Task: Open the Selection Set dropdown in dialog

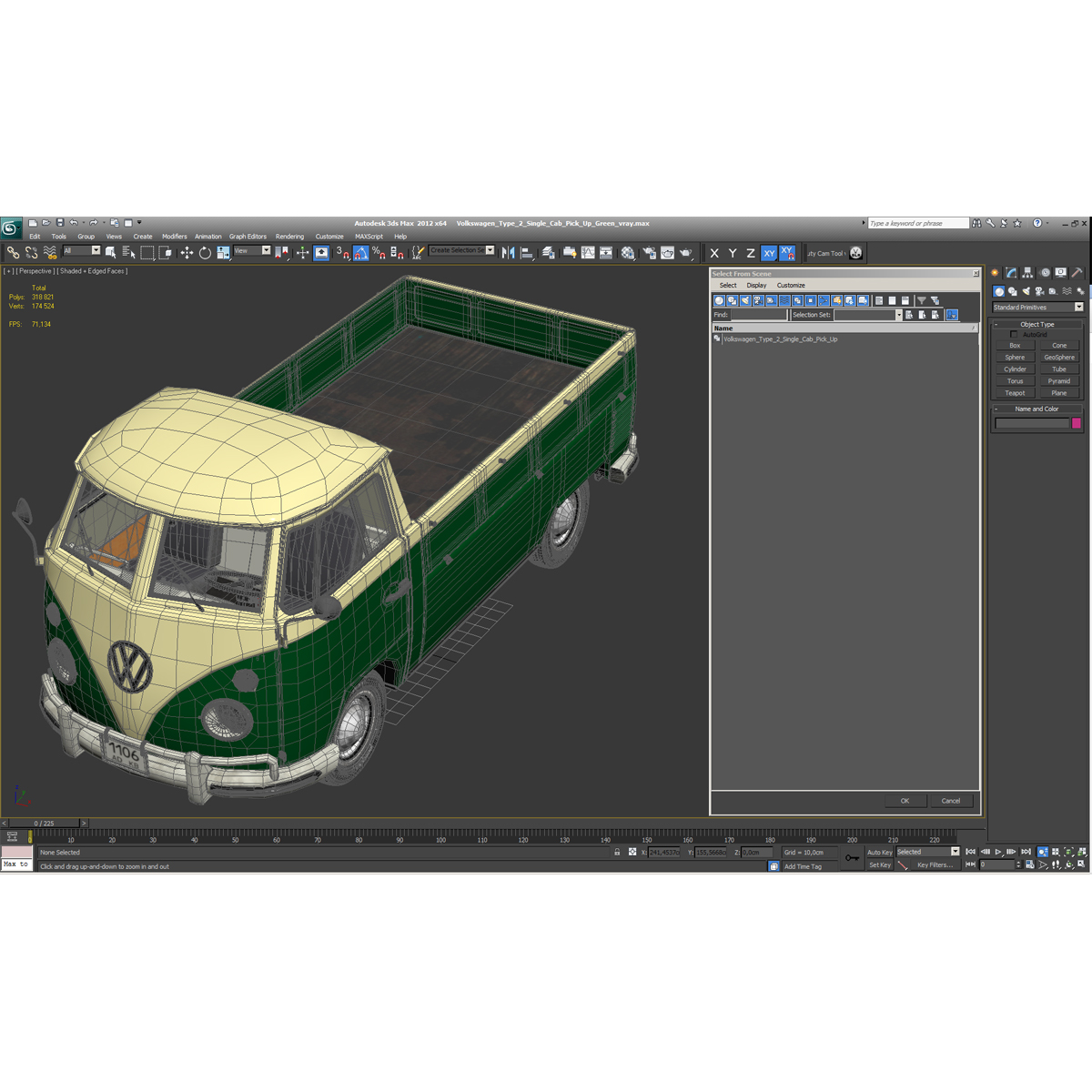Action: pos(867,315)
